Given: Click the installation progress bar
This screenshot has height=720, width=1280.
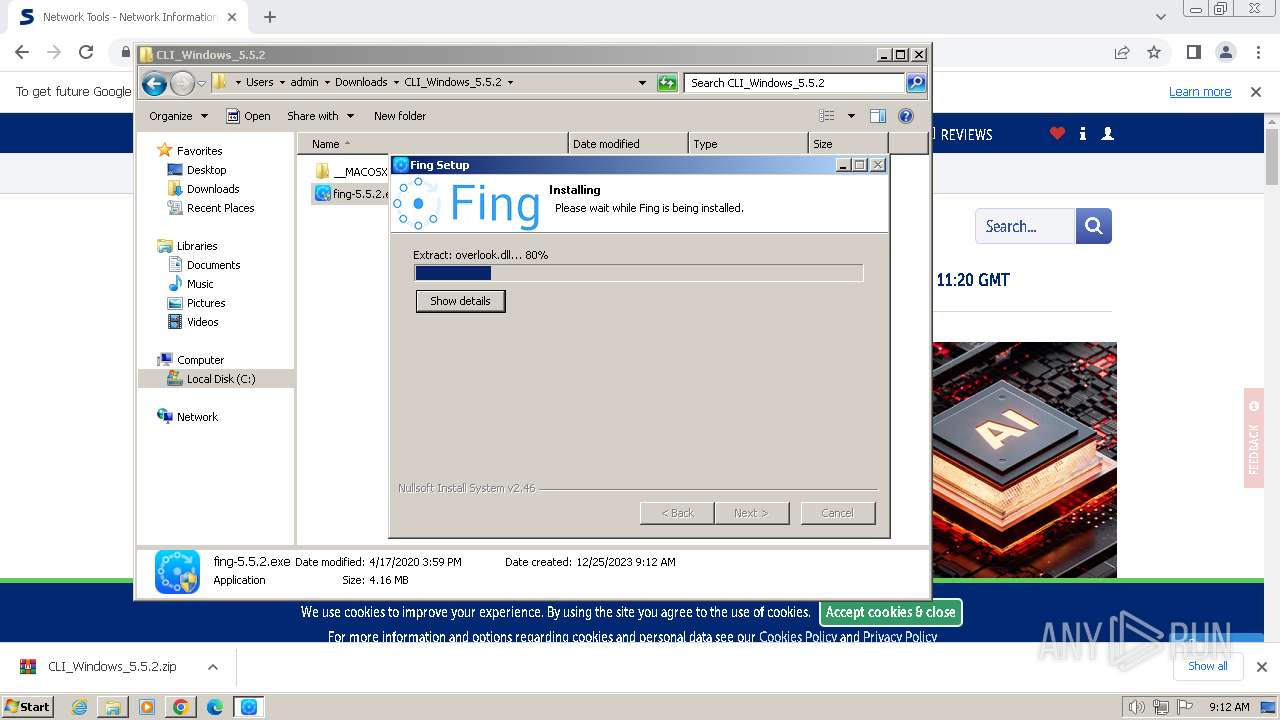Looking at the screenshot, I should tap(638, 273).
